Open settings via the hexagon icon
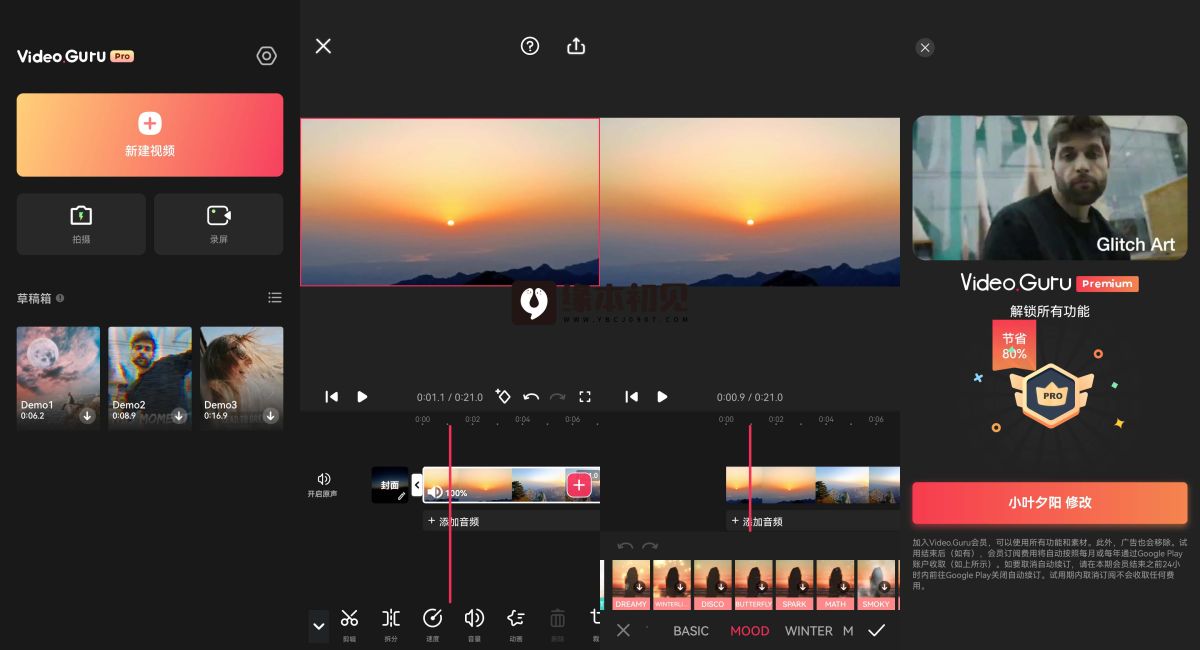Image resolution: width=1200 pixels, height=650 pixels. point(266,56)
